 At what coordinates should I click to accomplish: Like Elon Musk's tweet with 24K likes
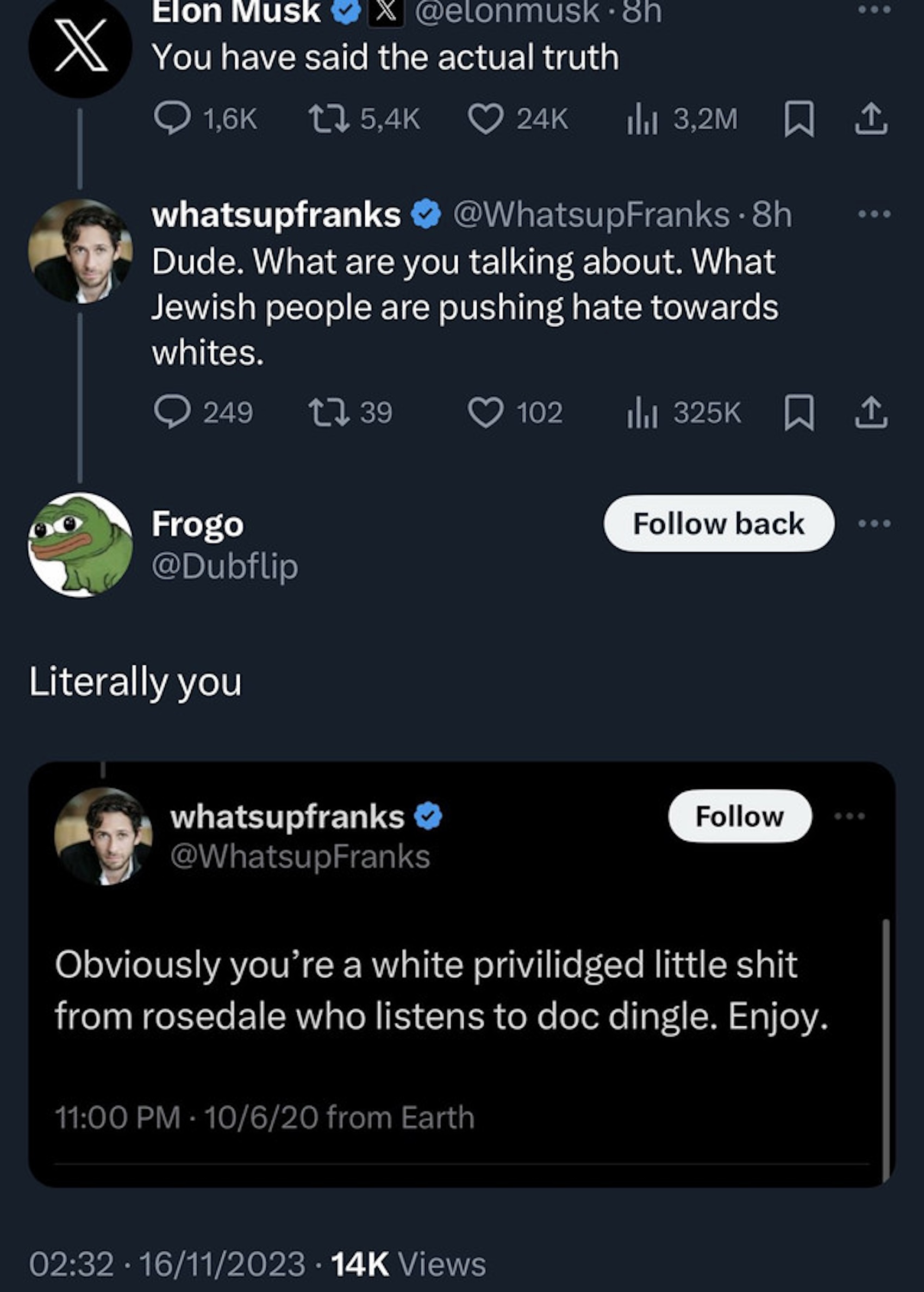tap(485, 118)
